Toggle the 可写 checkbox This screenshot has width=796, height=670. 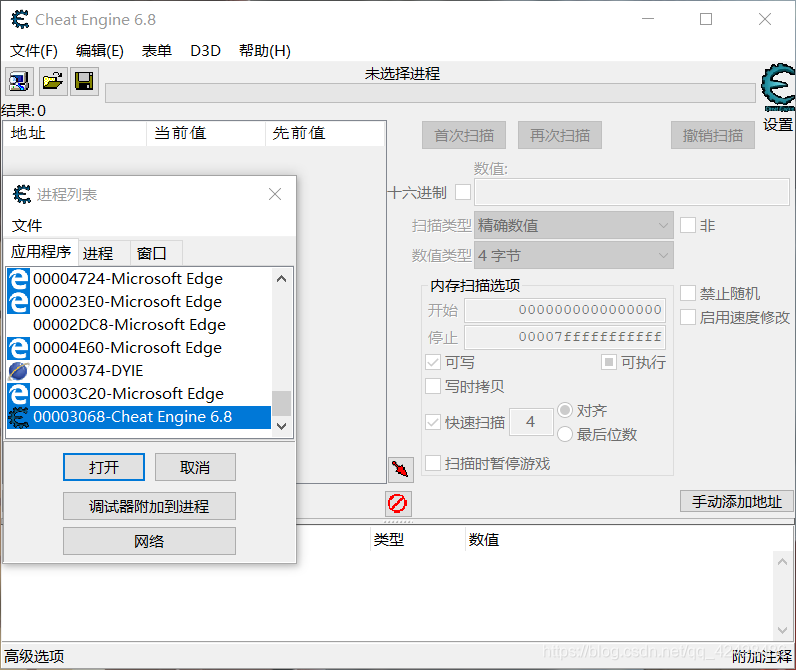(433, 362)
